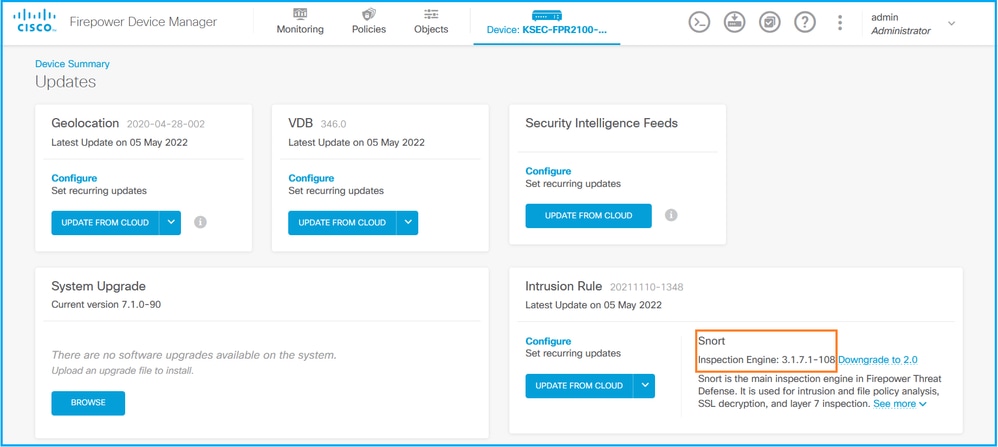Open Configure link under Security Intelligence Feeds
This screenshot has width=998, height=447.
click(549, 171)
